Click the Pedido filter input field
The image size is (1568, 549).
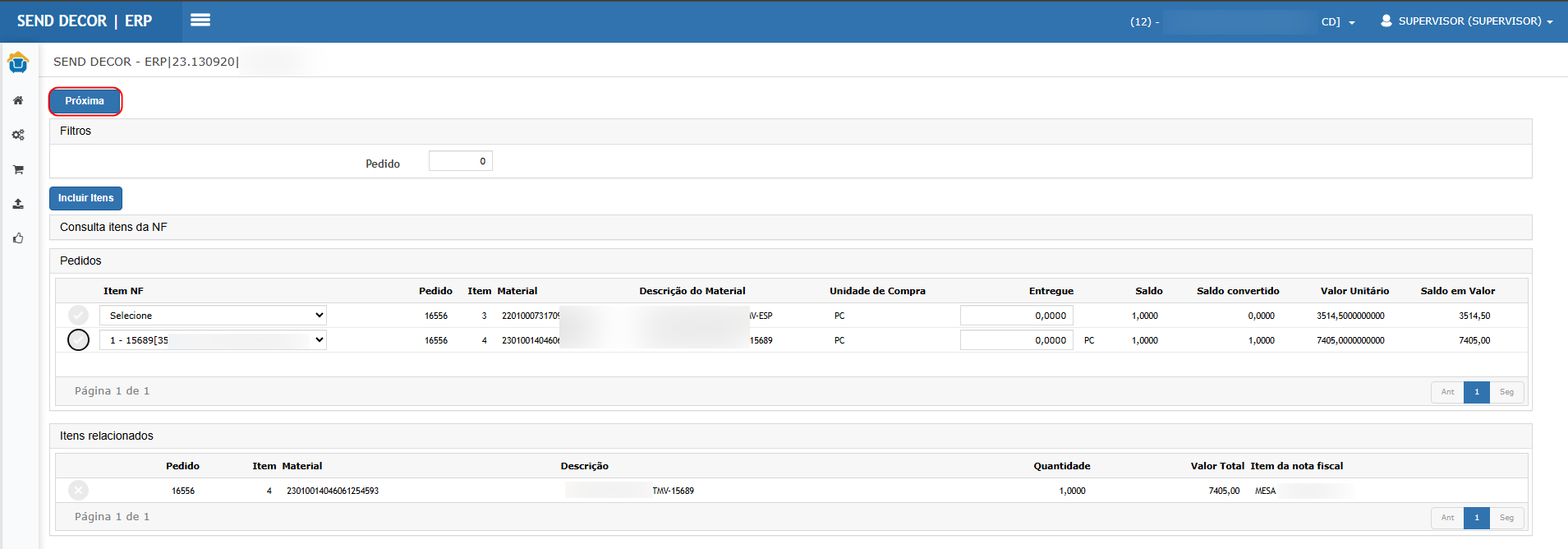point(460,161)
